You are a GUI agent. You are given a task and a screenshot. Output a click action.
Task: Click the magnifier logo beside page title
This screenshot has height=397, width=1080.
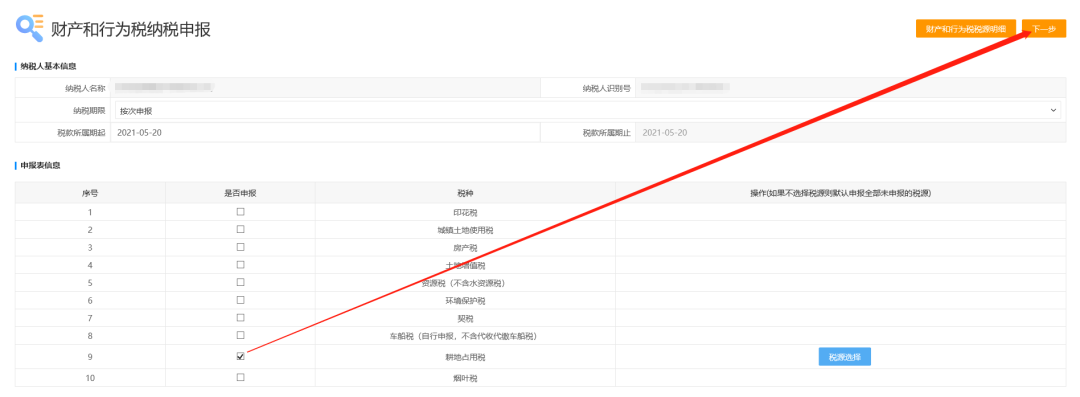[30, 27]
